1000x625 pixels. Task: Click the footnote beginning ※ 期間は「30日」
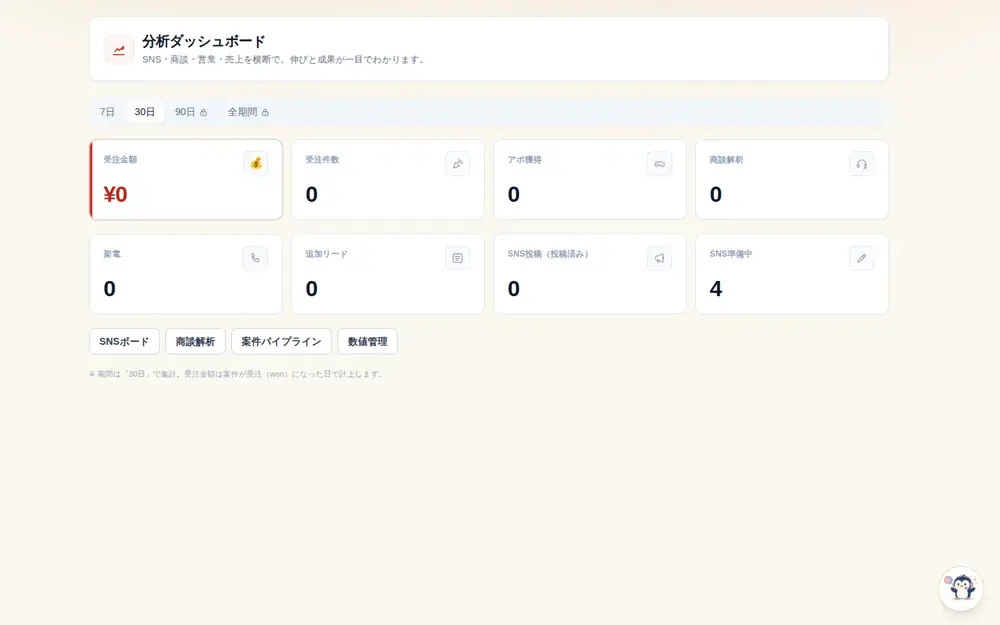point(237,374)
